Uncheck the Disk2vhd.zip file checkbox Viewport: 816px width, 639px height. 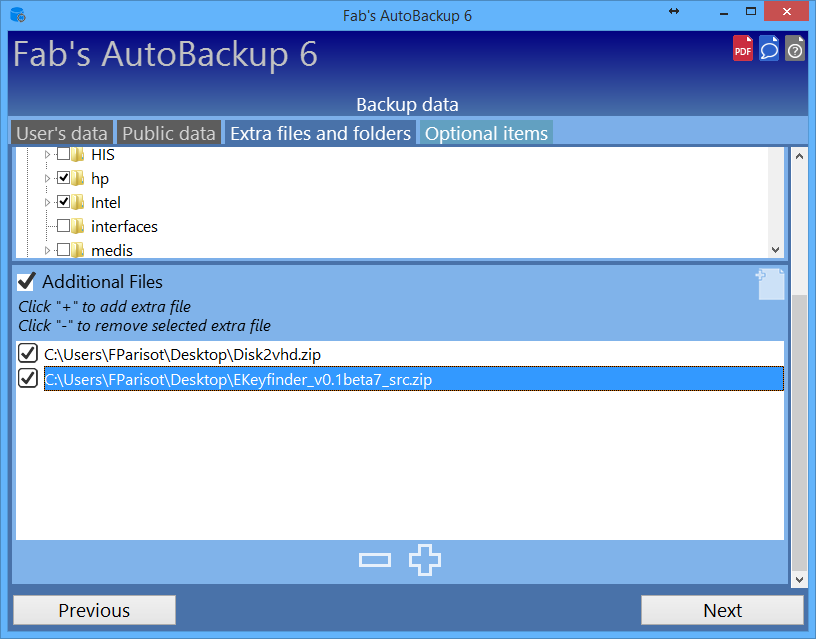coord(28,353)
